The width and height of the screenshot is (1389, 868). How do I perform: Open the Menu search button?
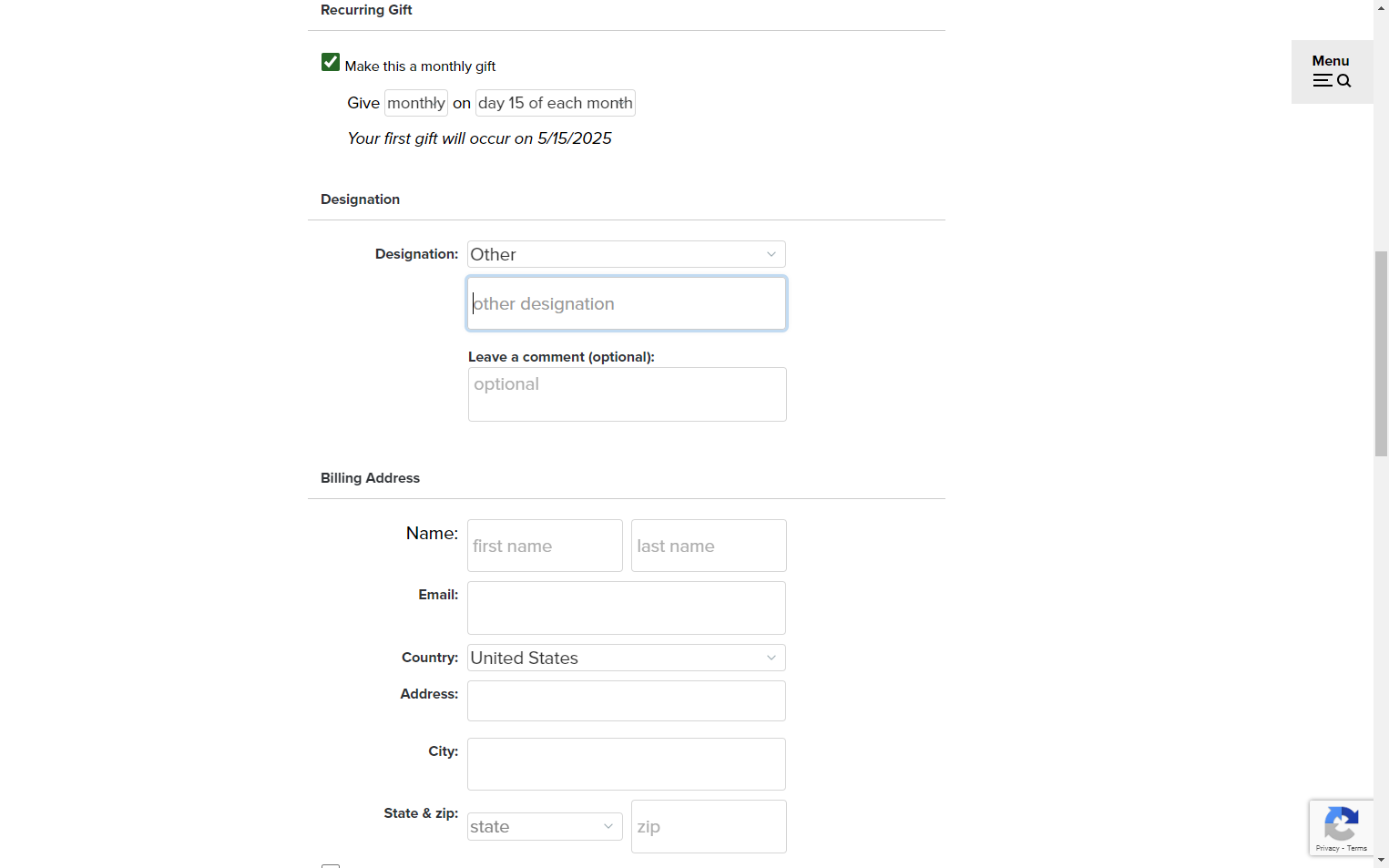(x=1332, y=71)
